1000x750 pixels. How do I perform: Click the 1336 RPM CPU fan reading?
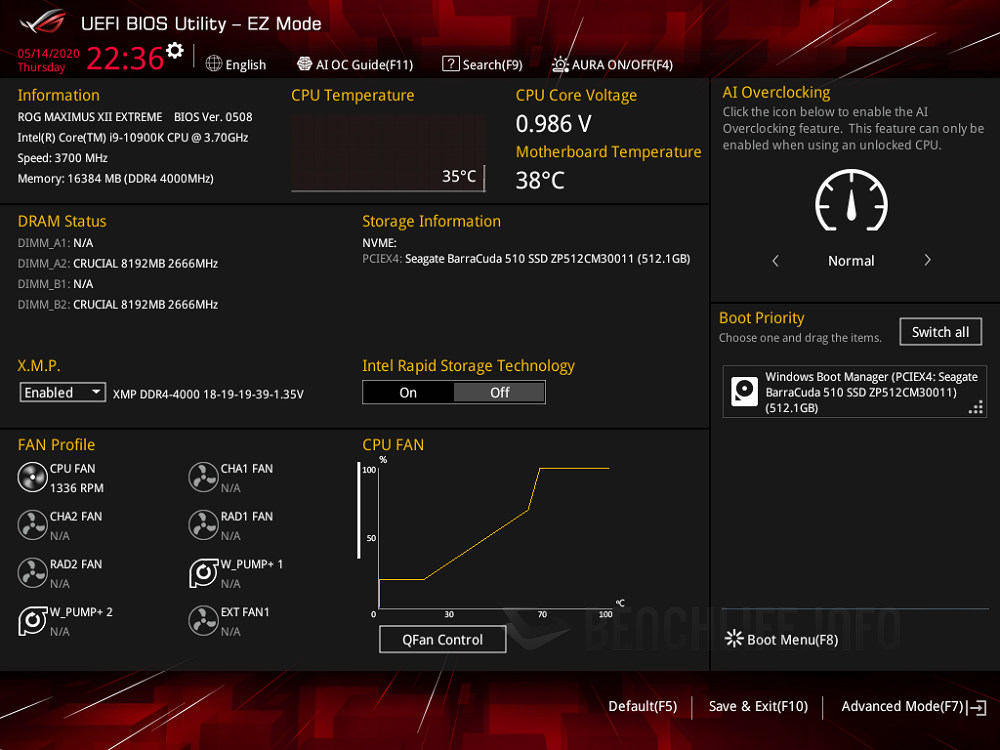77,488
